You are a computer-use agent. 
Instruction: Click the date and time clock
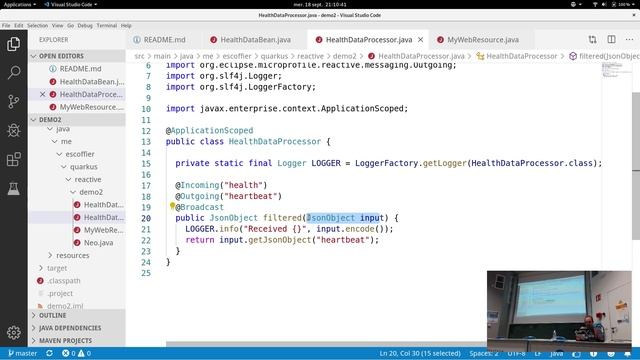(320, 4)
